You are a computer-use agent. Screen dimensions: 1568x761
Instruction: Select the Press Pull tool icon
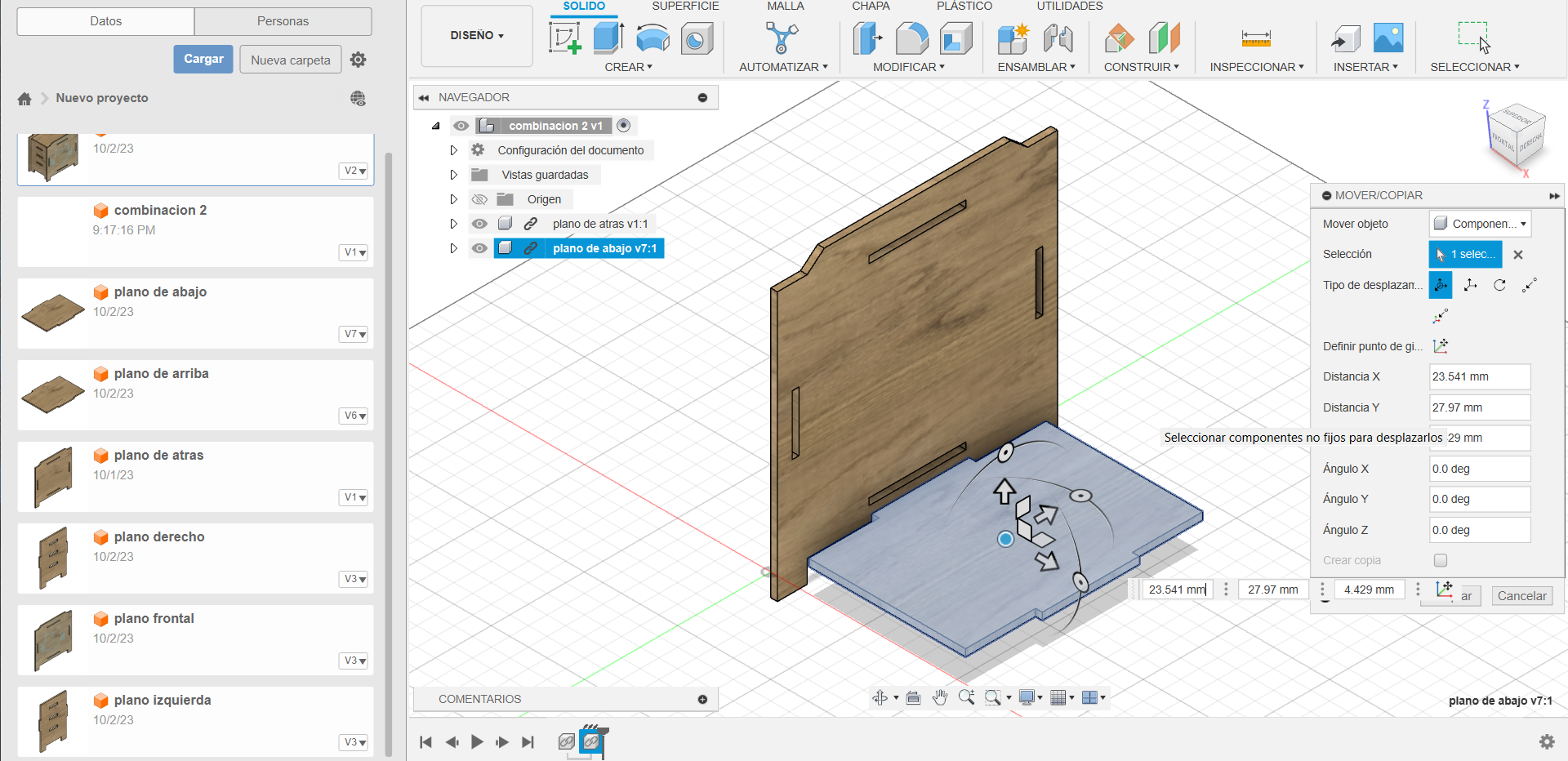click(x=868, y=38)
